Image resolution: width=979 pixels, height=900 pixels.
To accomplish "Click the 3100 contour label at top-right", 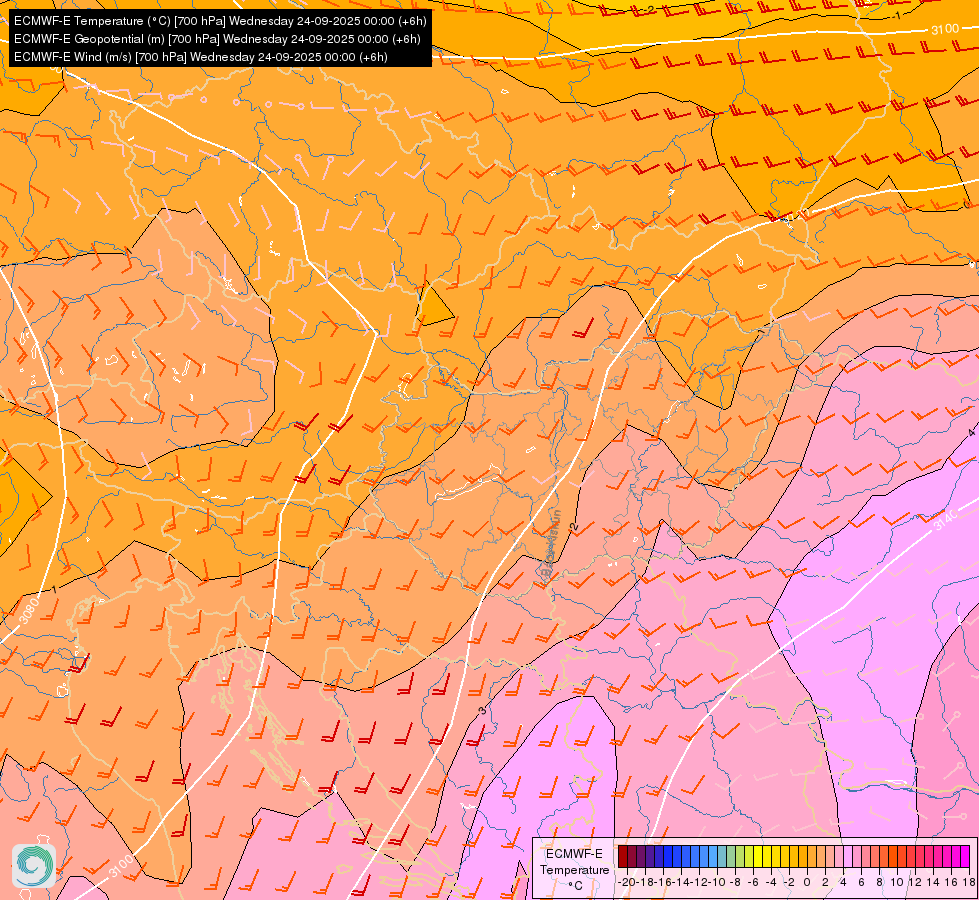I will coord(945,29).
